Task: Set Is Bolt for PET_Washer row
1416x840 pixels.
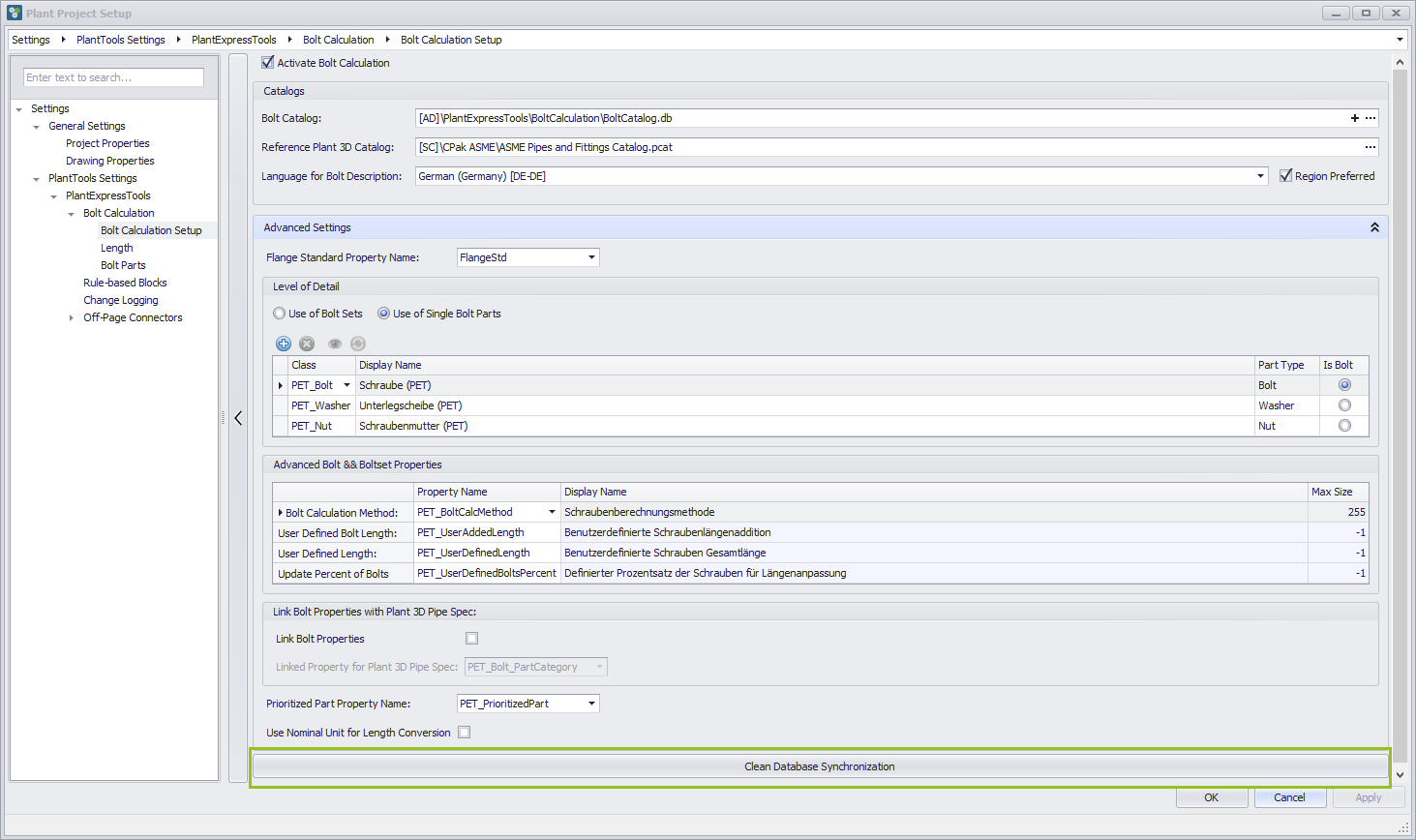Action: click(1344, 405)
